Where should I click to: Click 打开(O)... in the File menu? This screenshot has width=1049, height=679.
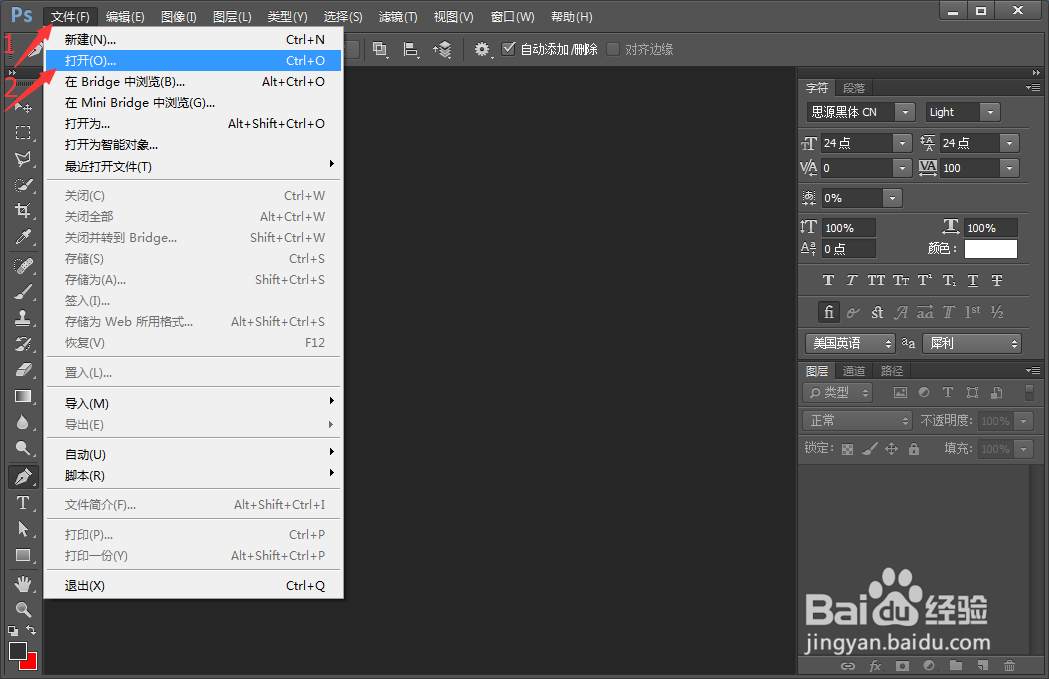[x=193, y=60]
